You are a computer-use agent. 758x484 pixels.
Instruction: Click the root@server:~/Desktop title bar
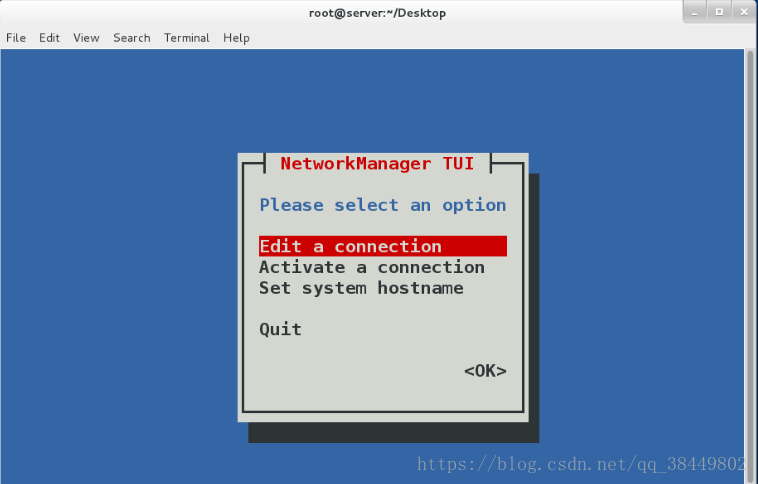pos(377,13)
